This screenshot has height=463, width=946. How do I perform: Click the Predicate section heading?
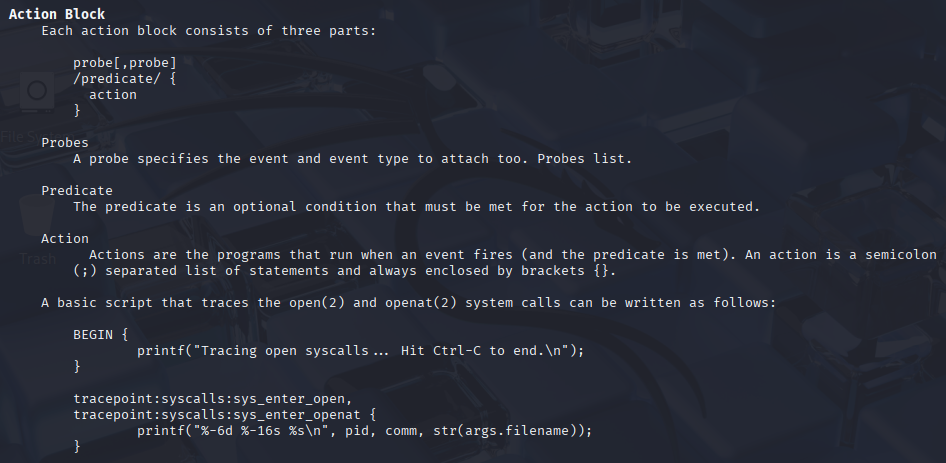tap(77, 191)
